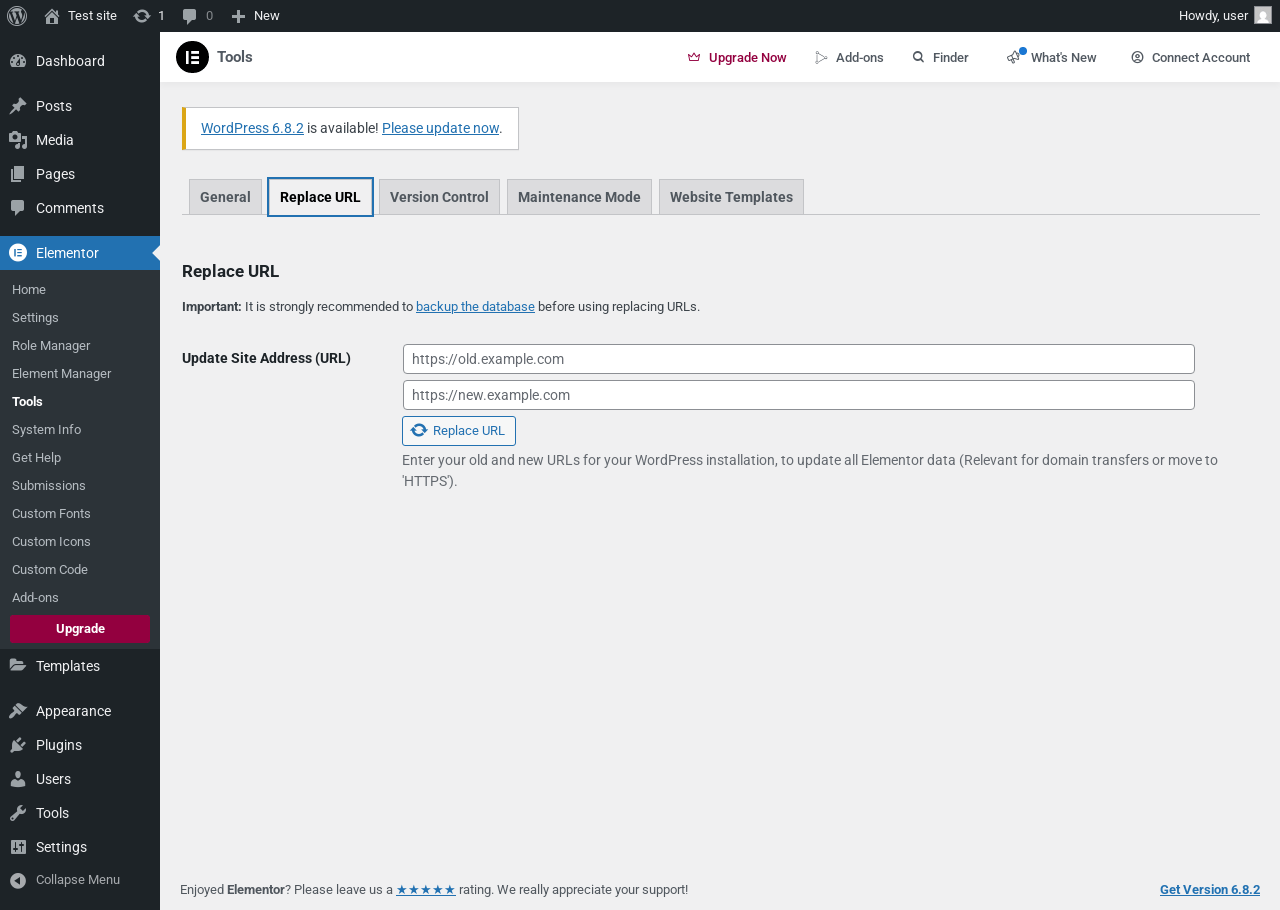Screen dimensions: 1280x910
Task: Click the Plugins plug icon
Action: click(x=18, y=745)
